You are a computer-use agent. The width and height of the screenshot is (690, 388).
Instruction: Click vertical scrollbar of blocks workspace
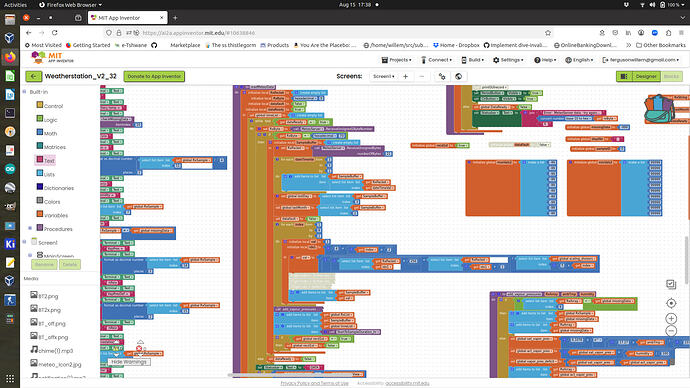686,260
